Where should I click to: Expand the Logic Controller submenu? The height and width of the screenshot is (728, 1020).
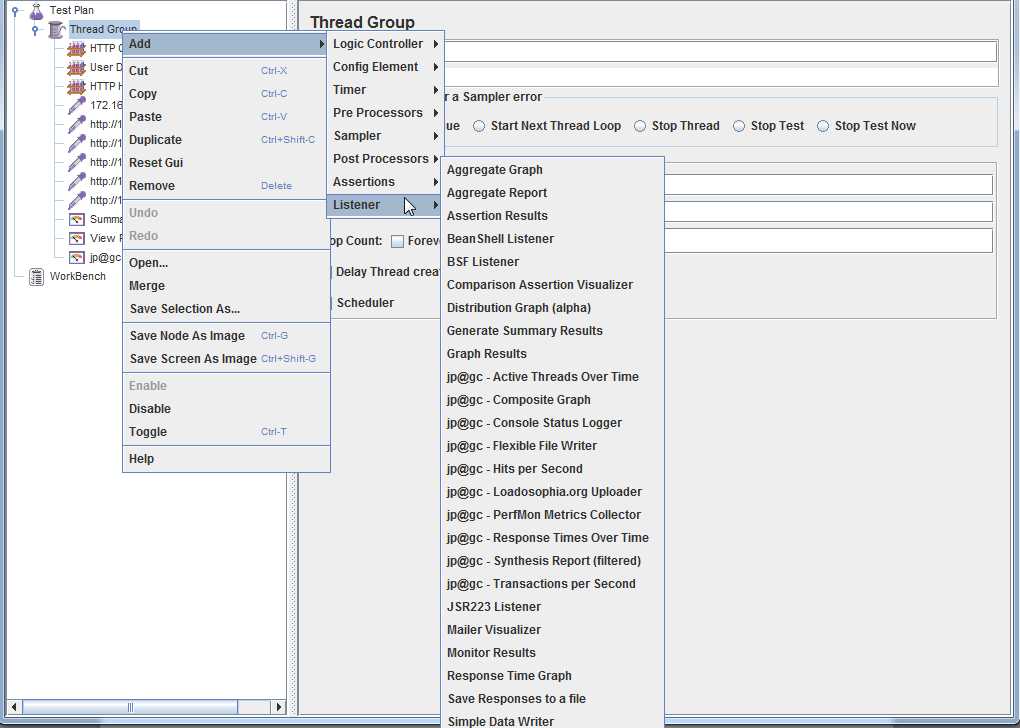[385, 44]
